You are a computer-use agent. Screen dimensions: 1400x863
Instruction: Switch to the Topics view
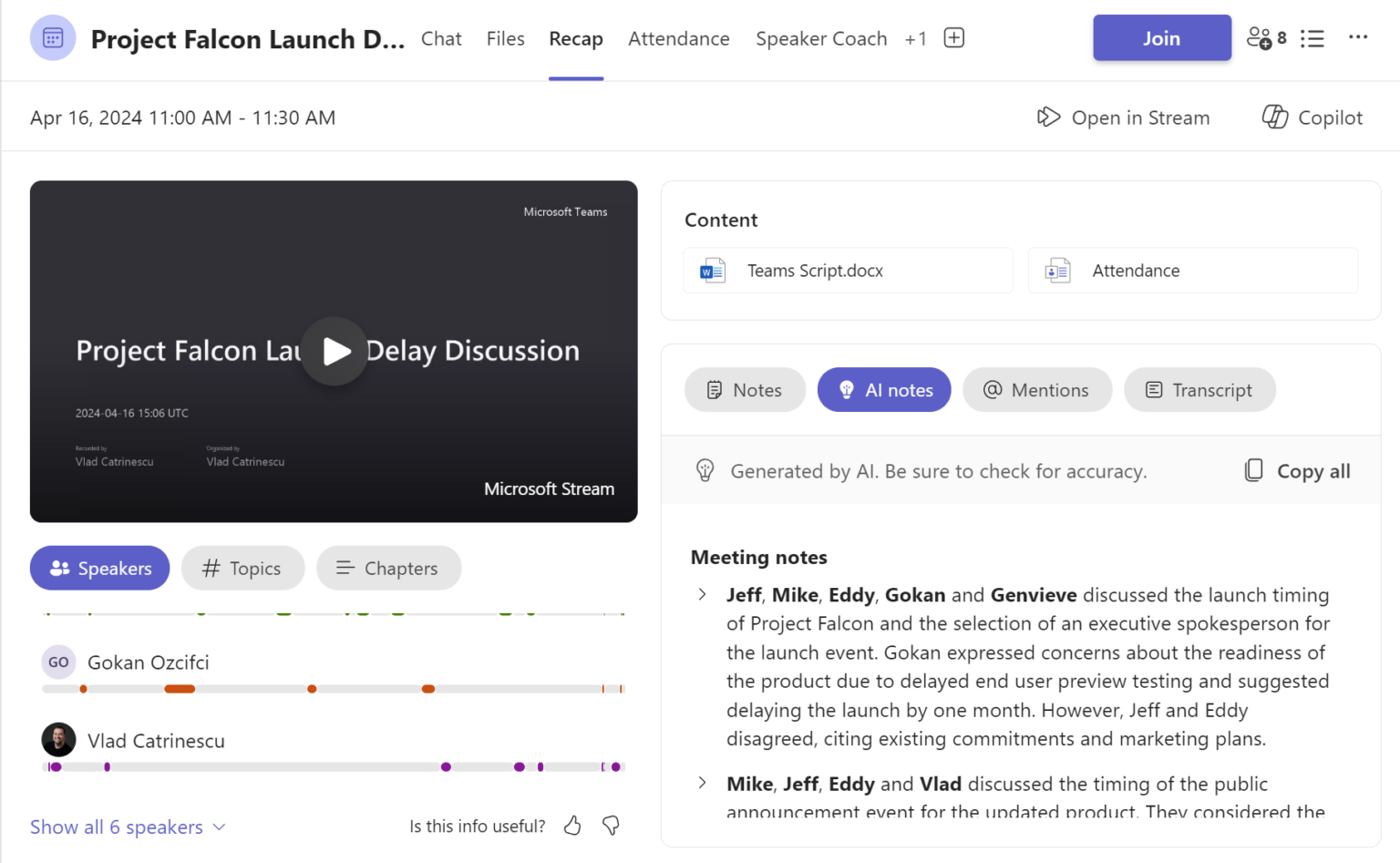click(x=242, y=568)
